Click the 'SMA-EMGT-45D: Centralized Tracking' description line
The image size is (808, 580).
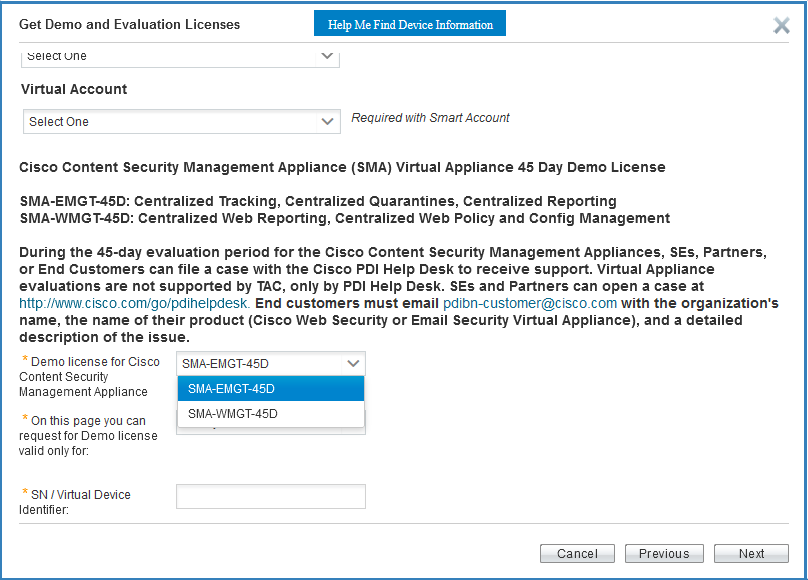[318, 201]
